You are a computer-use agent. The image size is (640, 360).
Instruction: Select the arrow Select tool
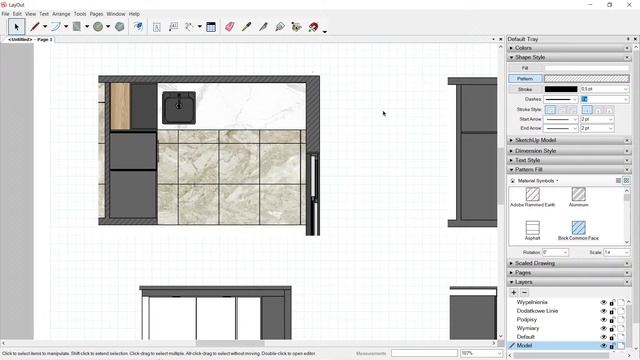(16, 27)
